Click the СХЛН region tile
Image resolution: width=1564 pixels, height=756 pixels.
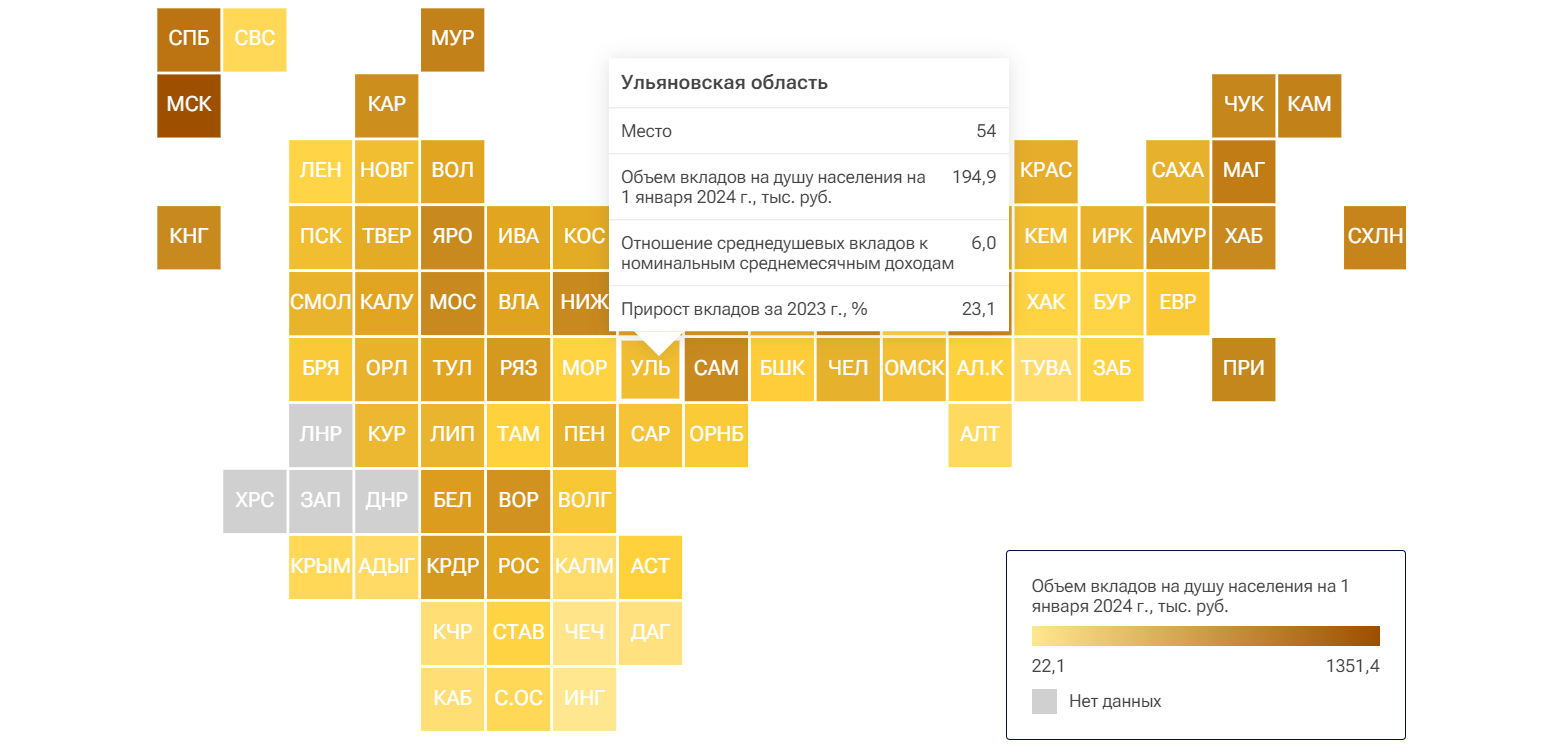[1375, 237]
